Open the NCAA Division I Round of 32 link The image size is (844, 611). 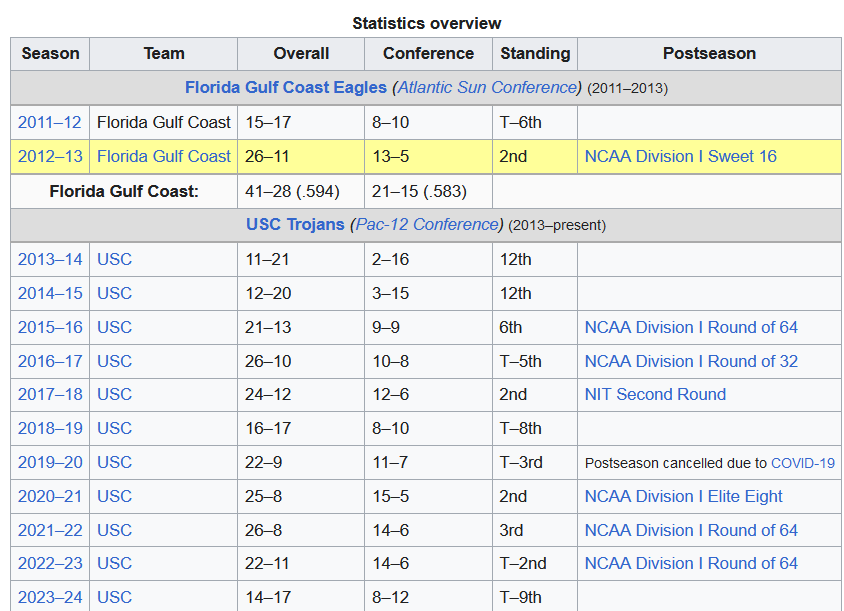[691, 361]
